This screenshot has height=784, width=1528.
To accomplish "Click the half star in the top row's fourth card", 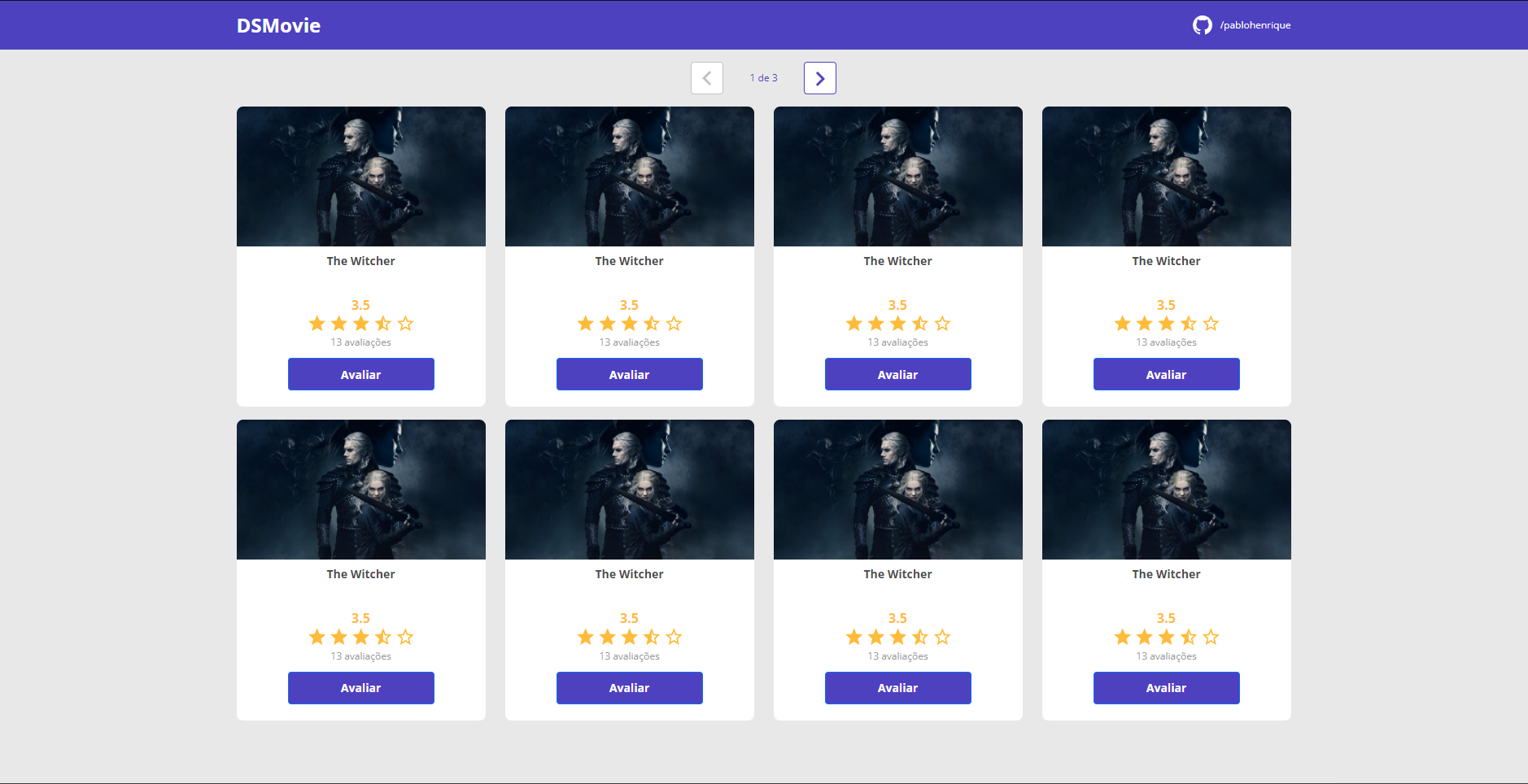I will click(1189, 324).
